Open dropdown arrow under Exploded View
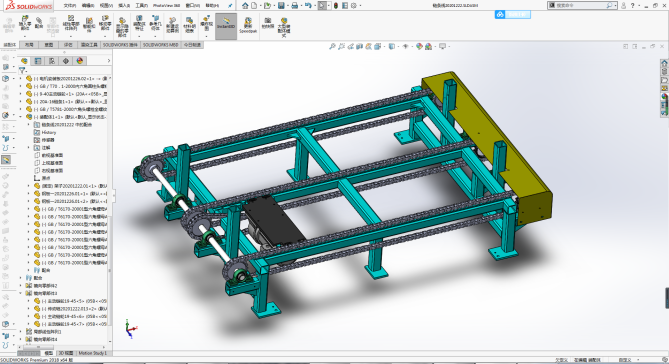The width and height of the screenshot is (669, 364). (207, 36)
